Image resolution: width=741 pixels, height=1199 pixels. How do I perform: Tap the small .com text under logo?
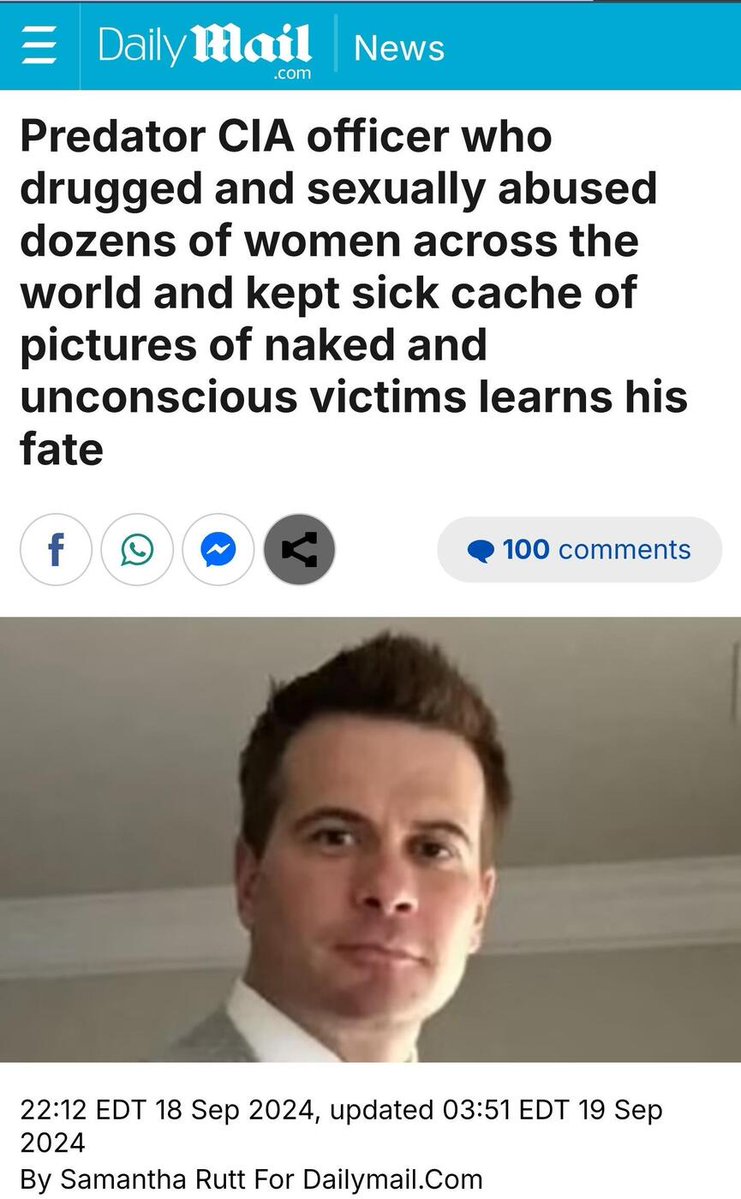tap(292, 73)
